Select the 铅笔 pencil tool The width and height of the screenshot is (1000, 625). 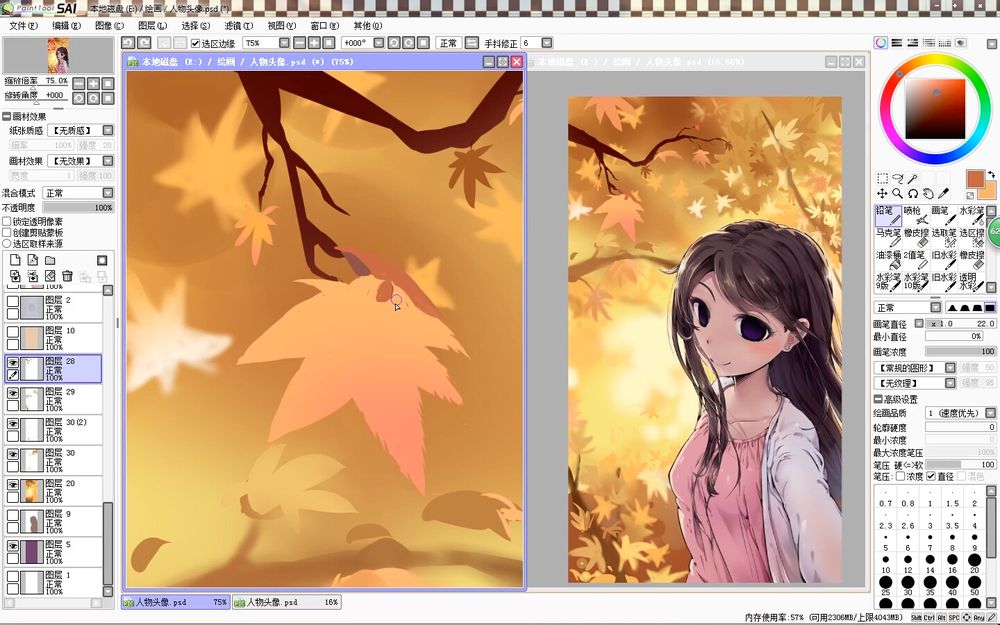pos(888,216)
